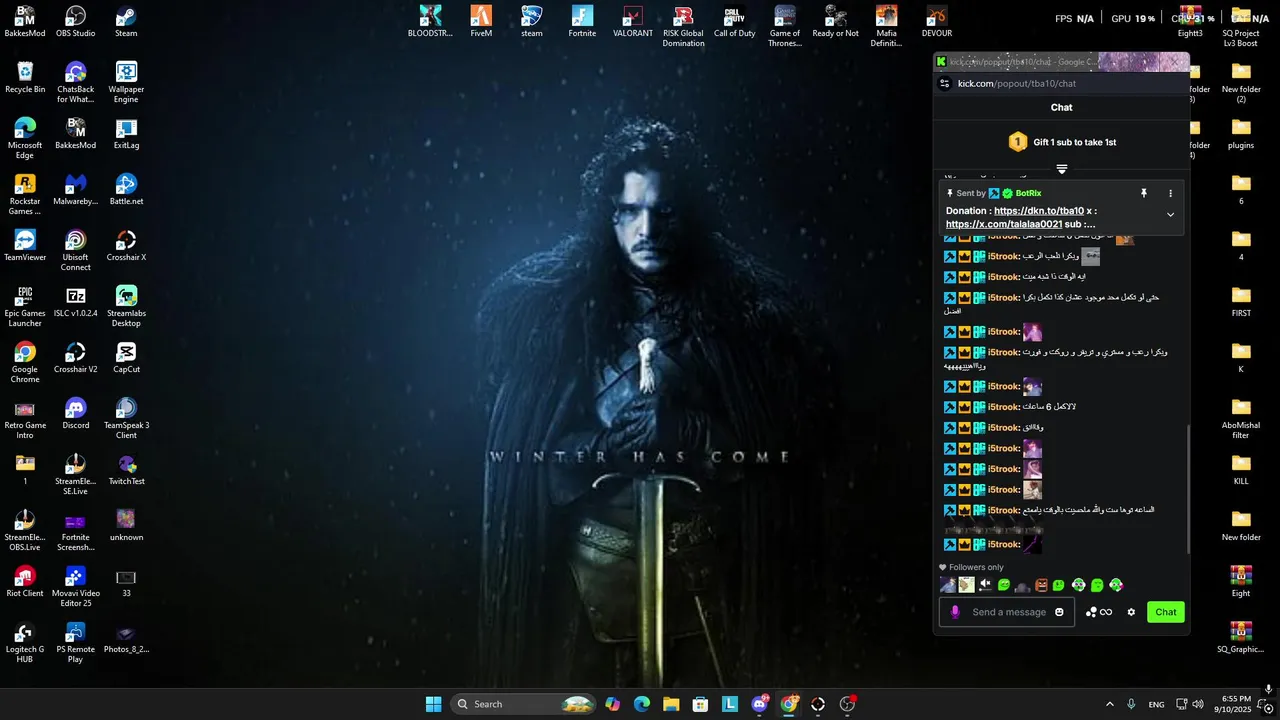Click BotRix username in pinned message

[x=1028, y=193]
